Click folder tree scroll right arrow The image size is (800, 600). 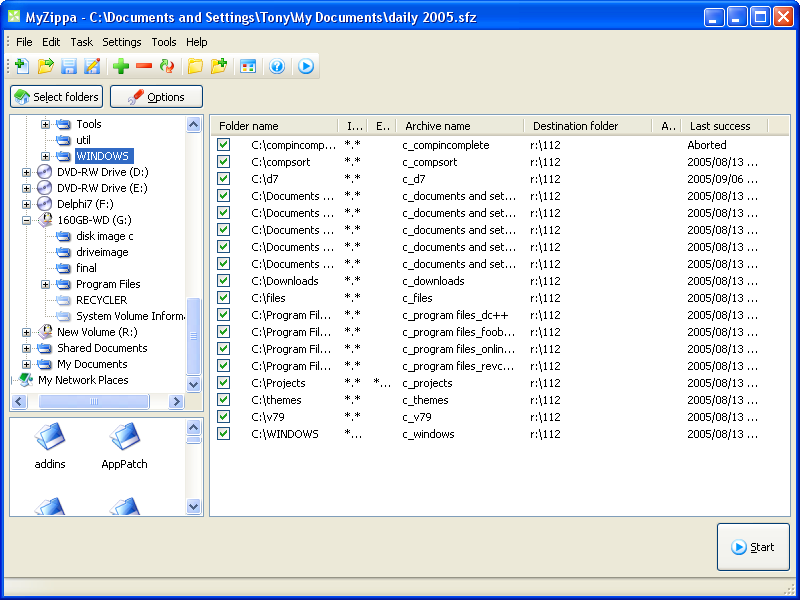(176, 402)
